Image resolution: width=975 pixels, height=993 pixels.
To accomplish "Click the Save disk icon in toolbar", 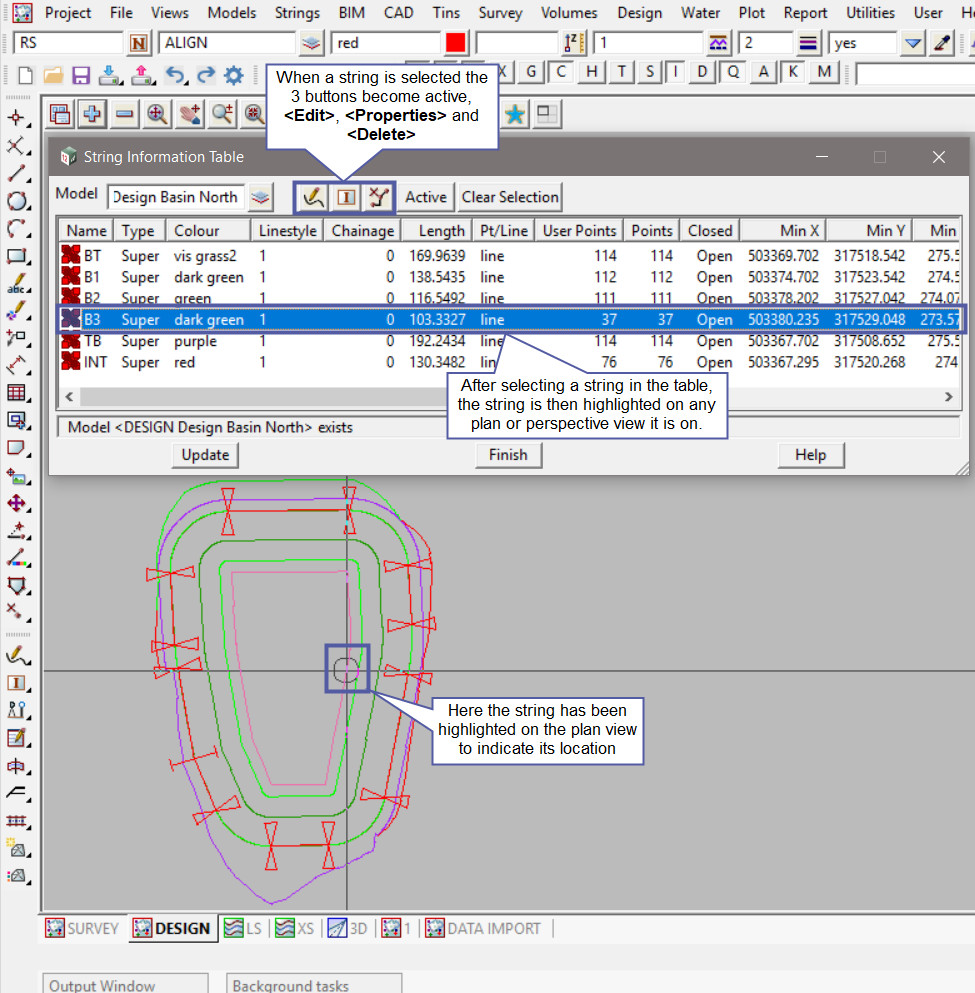I will pos(81,75).
